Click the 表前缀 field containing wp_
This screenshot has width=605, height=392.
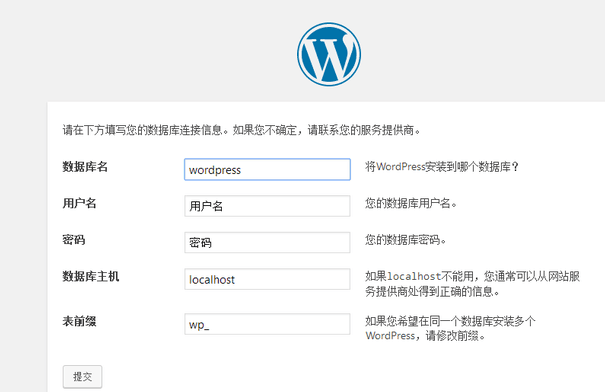267,324
